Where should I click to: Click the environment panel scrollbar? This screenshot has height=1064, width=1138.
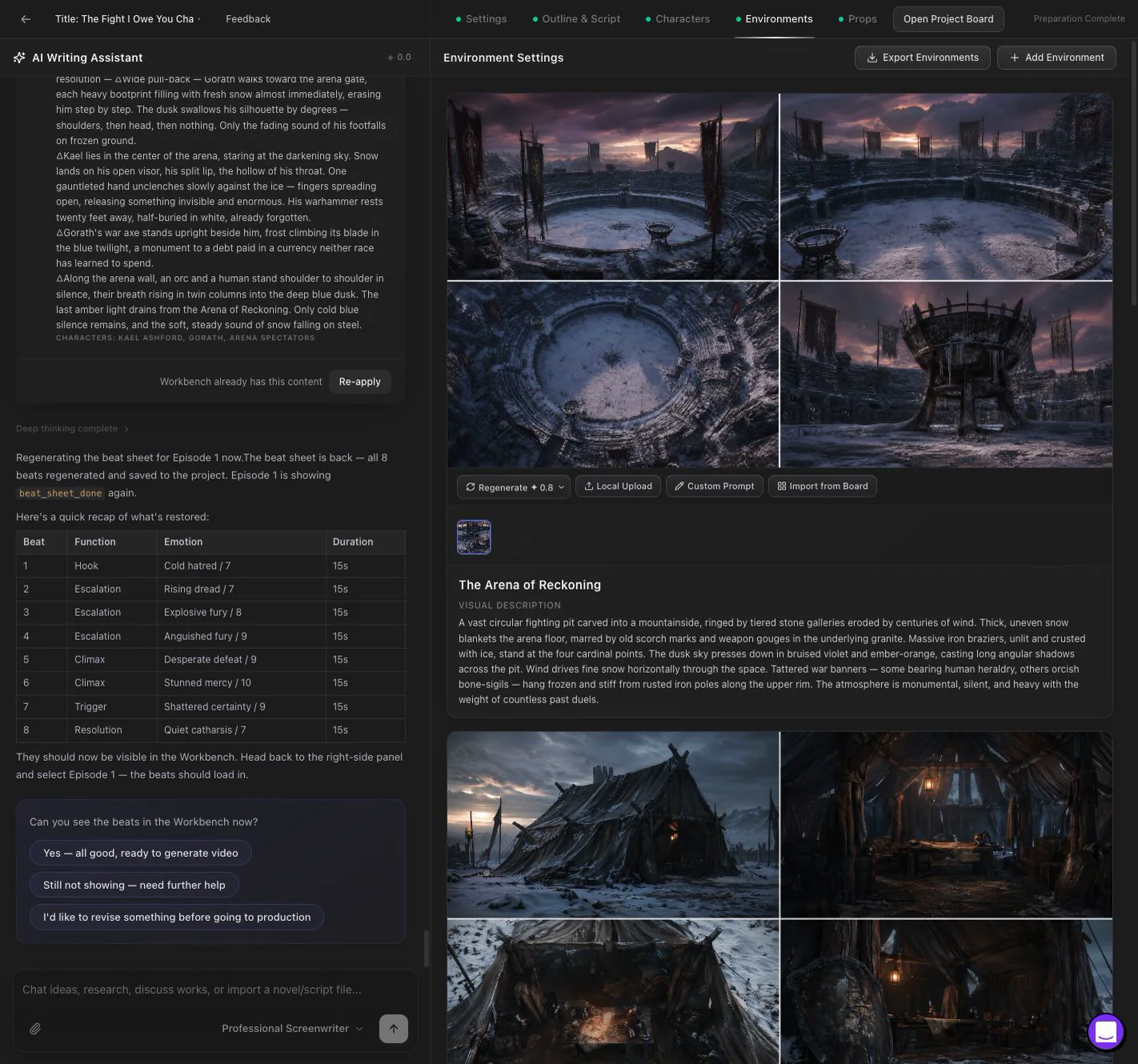pyautogui.click(x=1133, y=172)
